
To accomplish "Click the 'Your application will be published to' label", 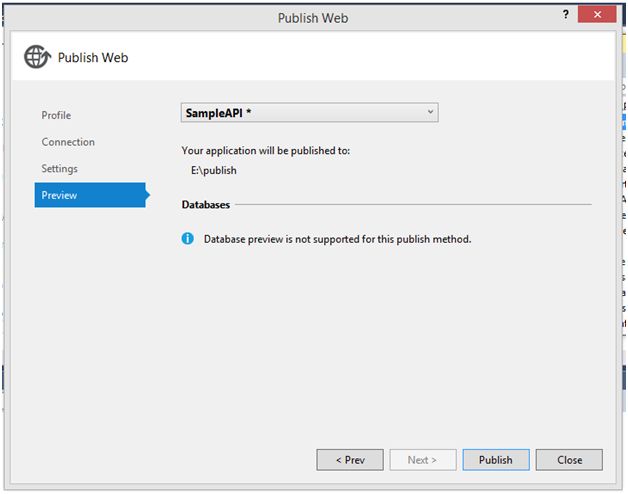I will (x=266, y=150).
